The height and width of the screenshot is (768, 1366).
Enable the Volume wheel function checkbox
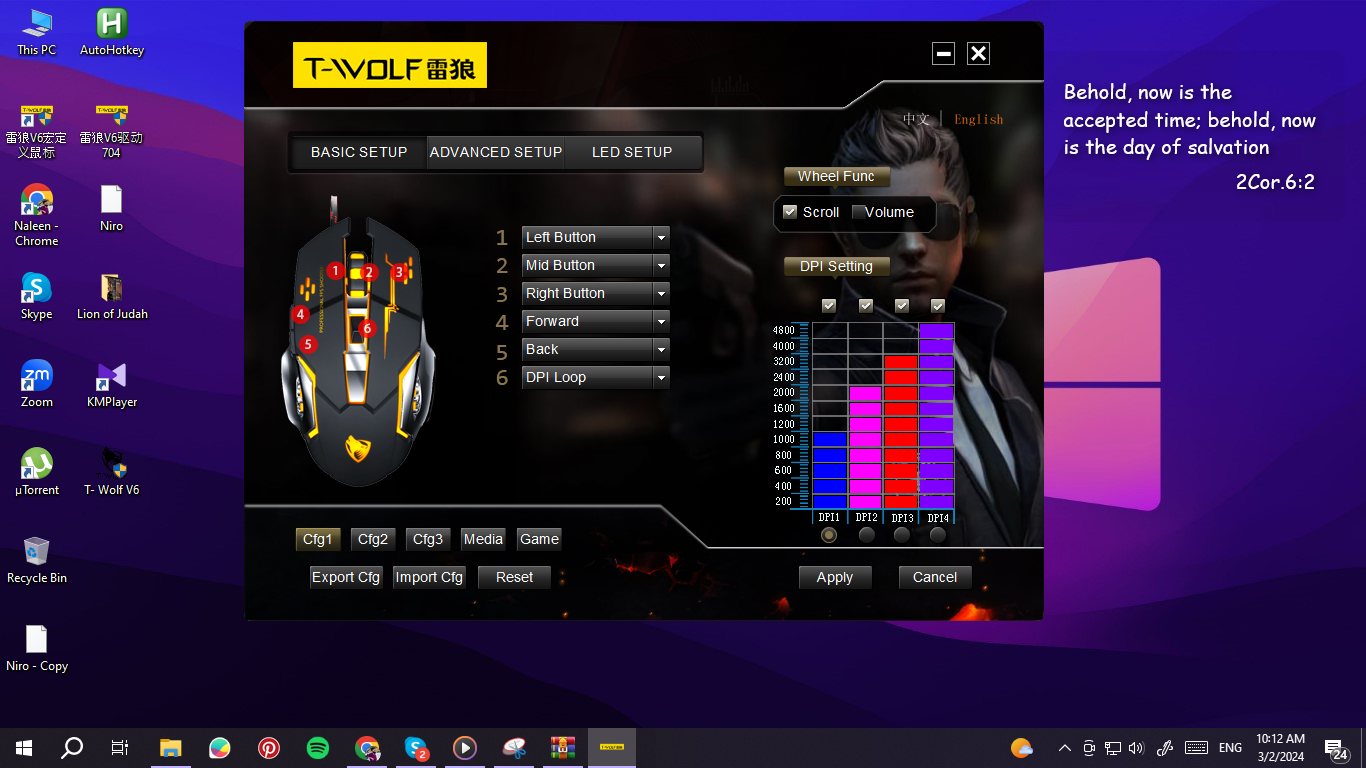coord(858,212)
